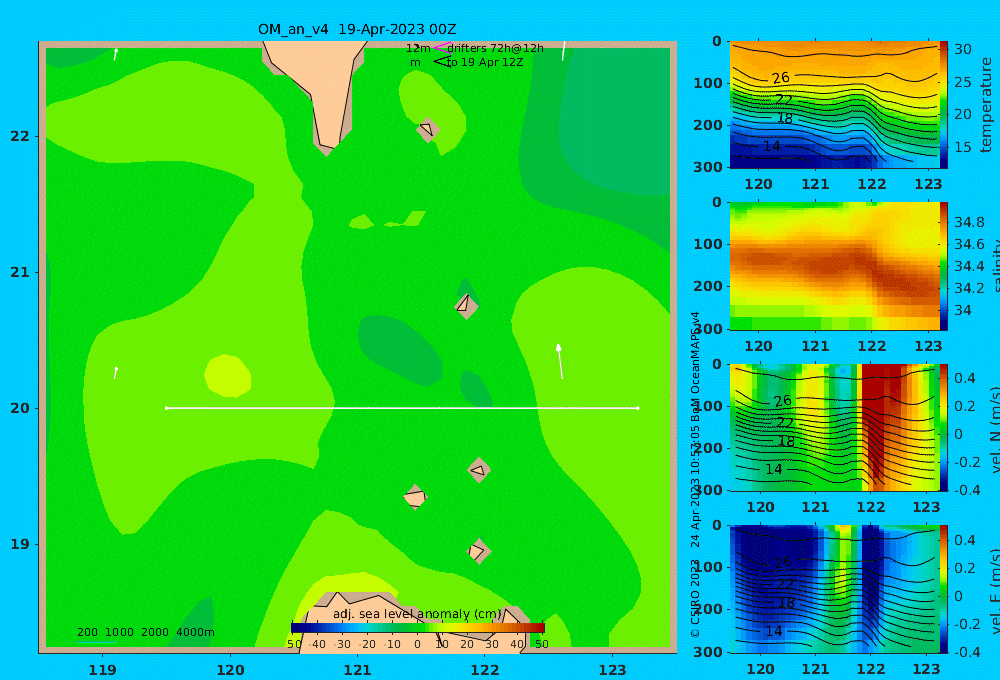Click the longitude label 121 on main map axis

click(x=357, y=670)
